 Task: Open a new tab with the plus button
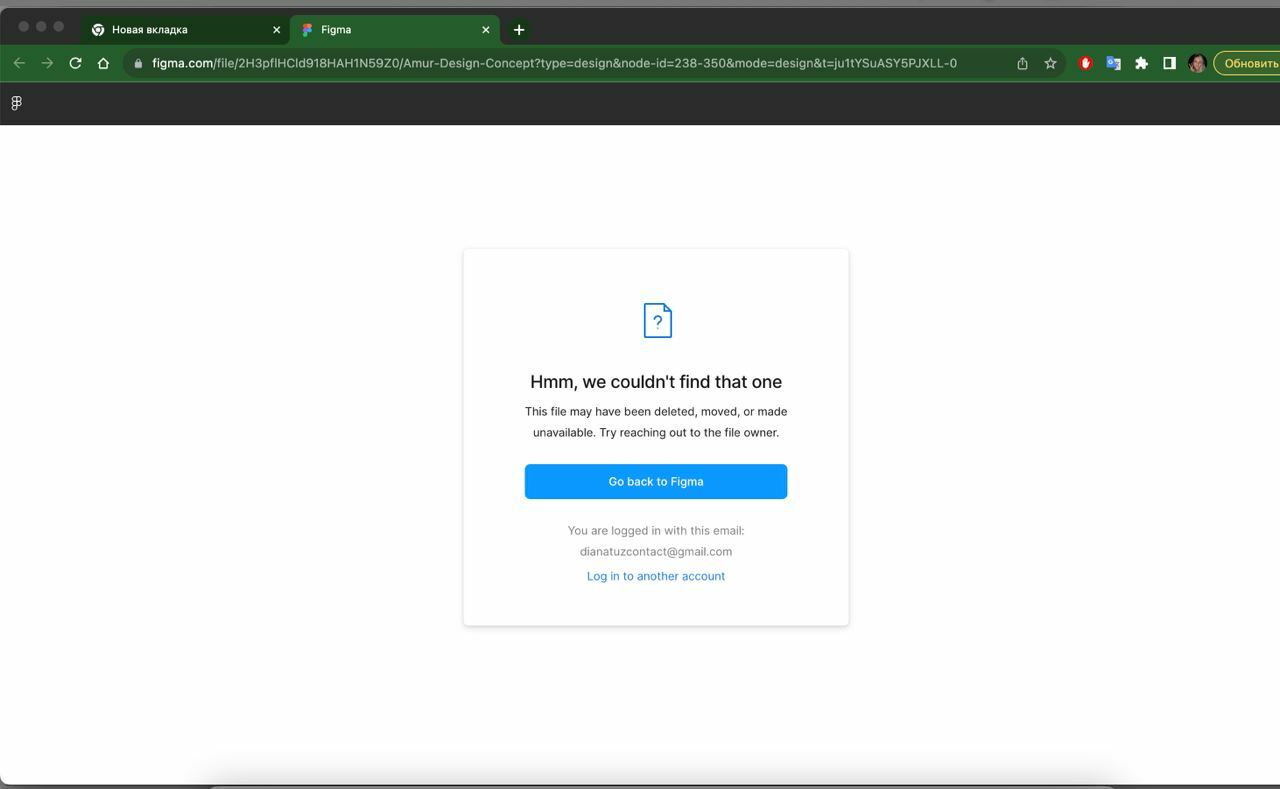click(518, 30)
